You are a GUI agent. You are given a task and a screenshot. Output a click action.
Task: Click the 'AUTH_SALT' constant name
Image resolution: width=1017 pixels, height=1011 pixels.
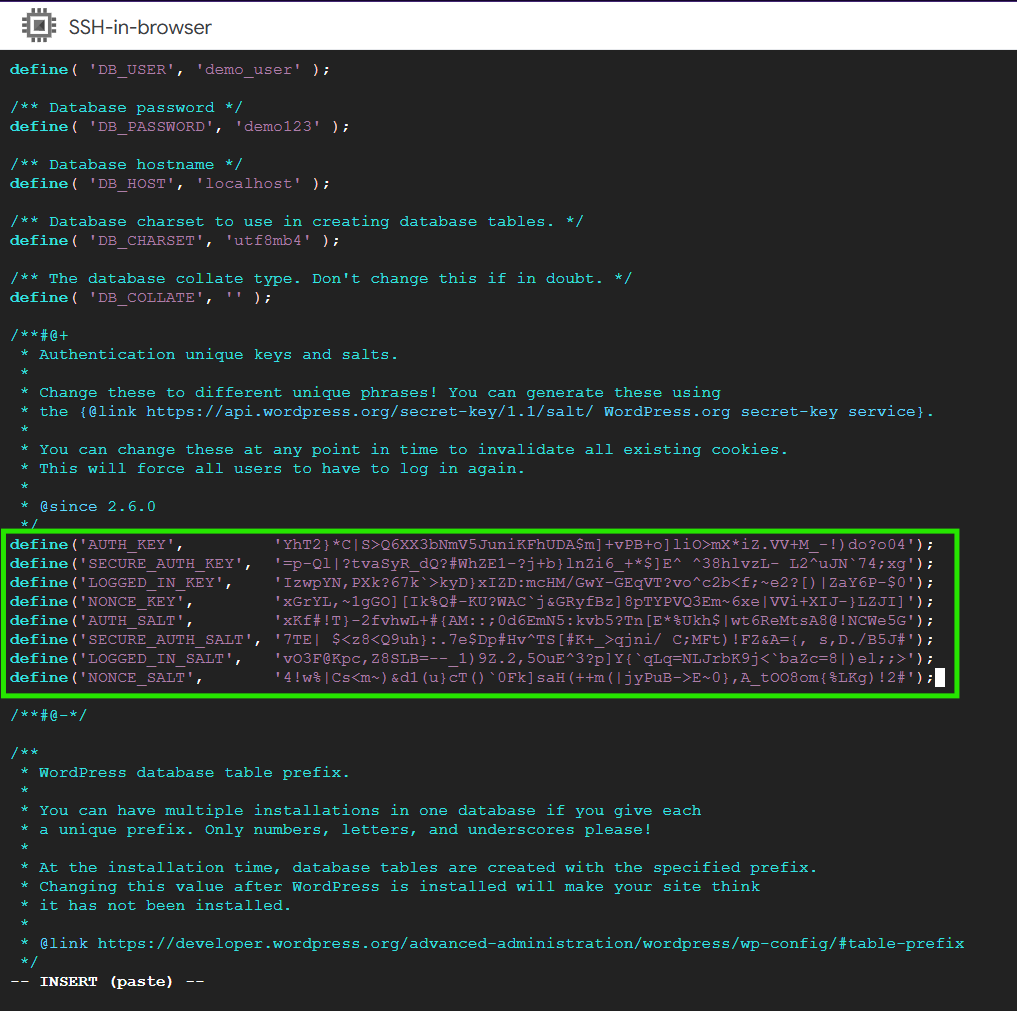coord(136,621)
